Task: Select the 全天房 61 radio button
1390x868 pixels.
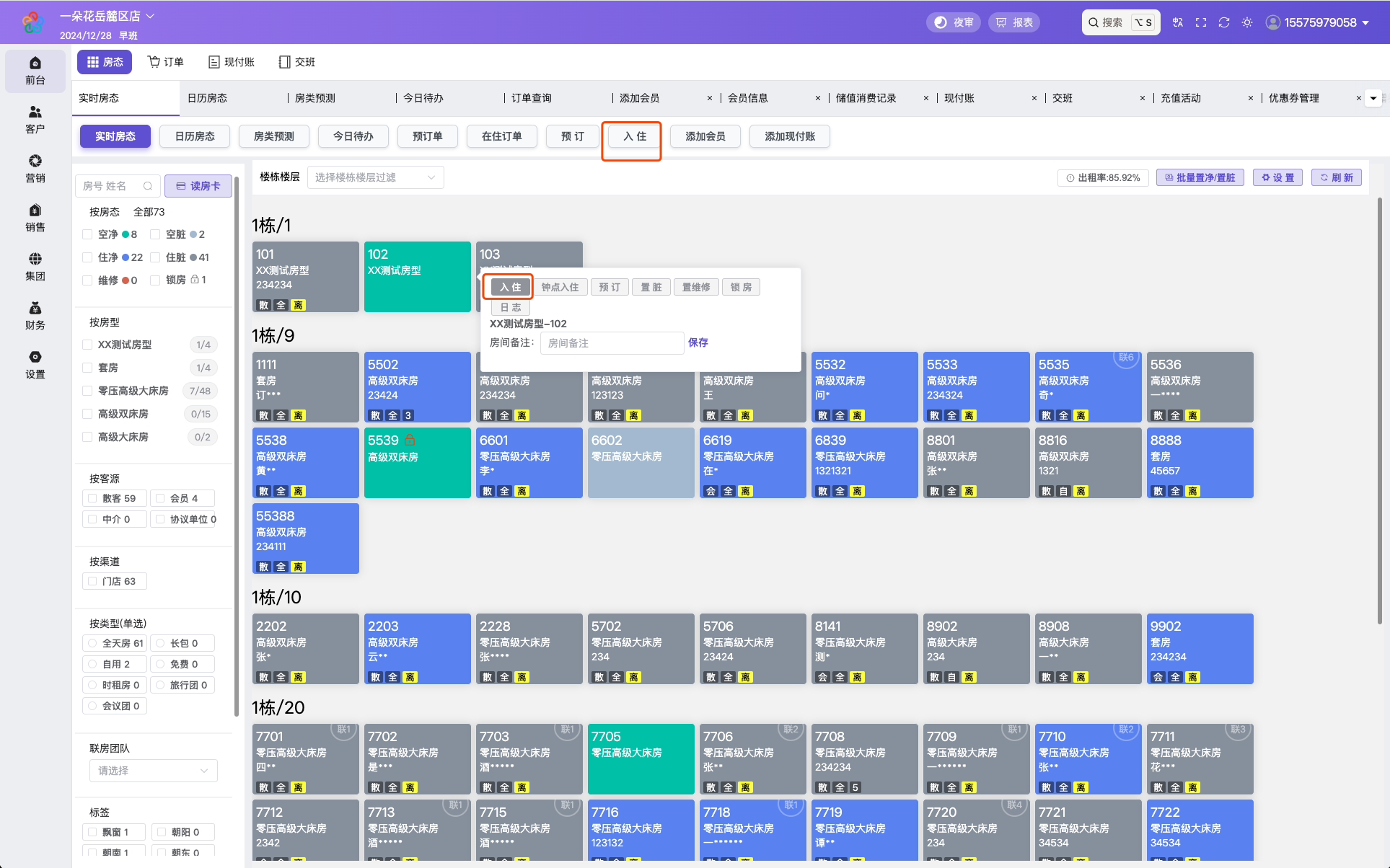Action: [92, 643]
